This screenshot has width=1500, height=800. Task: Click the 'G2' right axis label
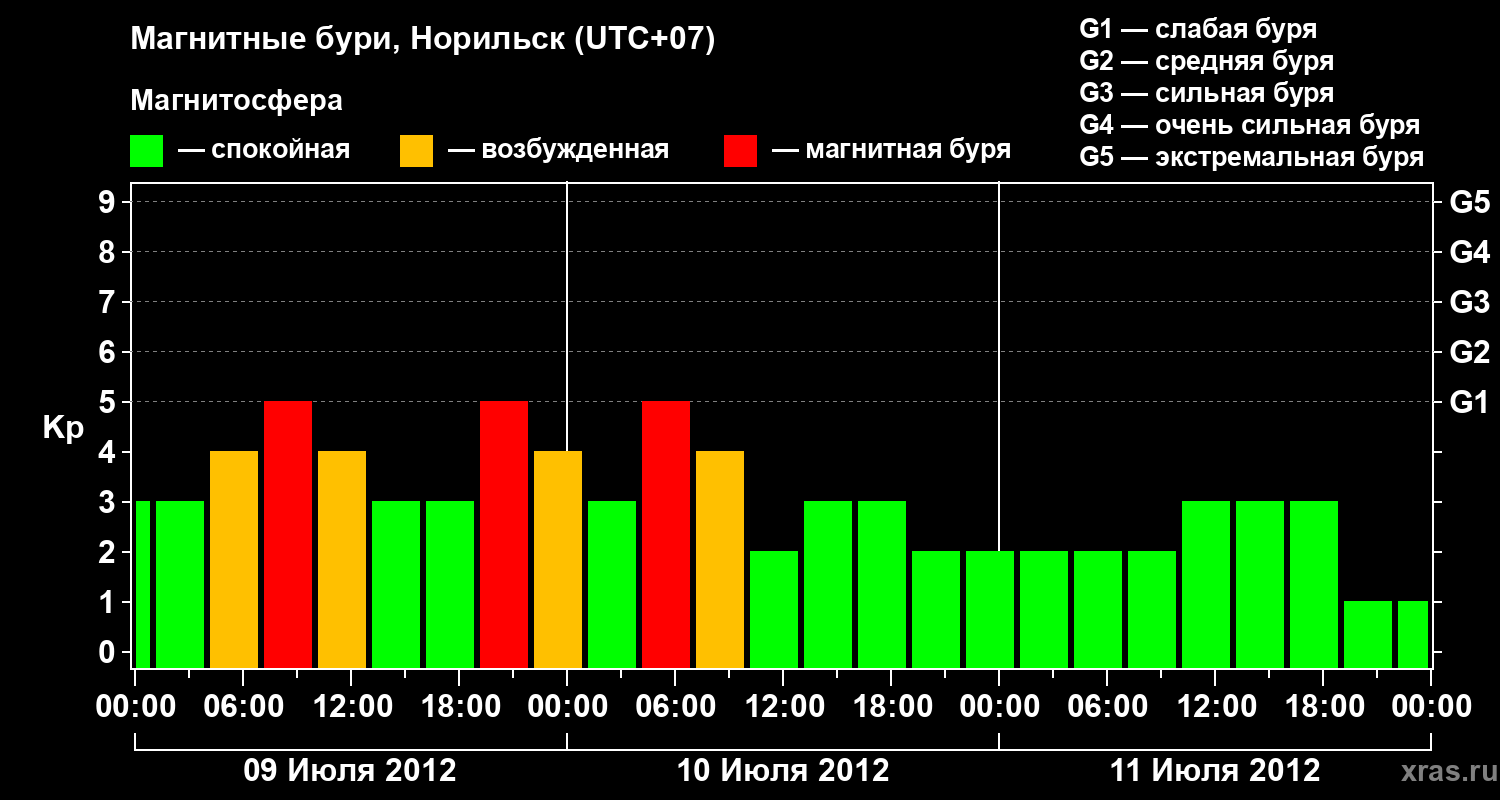(x=1469, y=352)
